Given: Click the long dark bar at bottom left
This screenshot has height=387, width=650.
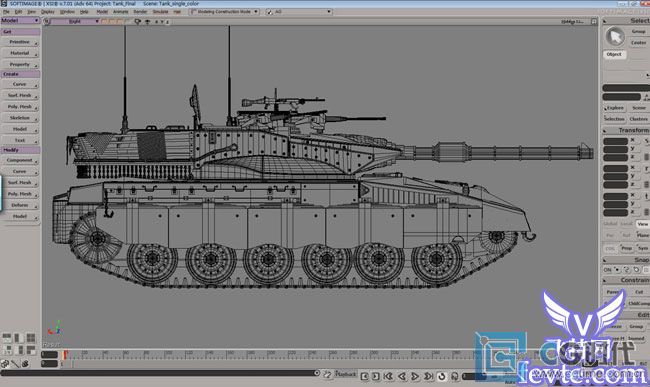Looking at the screenshot, I should click(159, 373).
